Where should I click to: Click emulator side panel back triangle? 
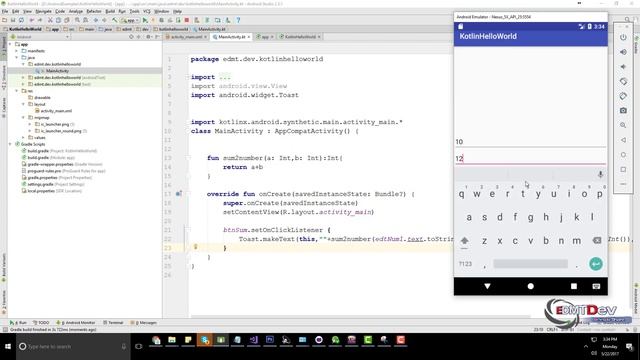tap(623, 140)
